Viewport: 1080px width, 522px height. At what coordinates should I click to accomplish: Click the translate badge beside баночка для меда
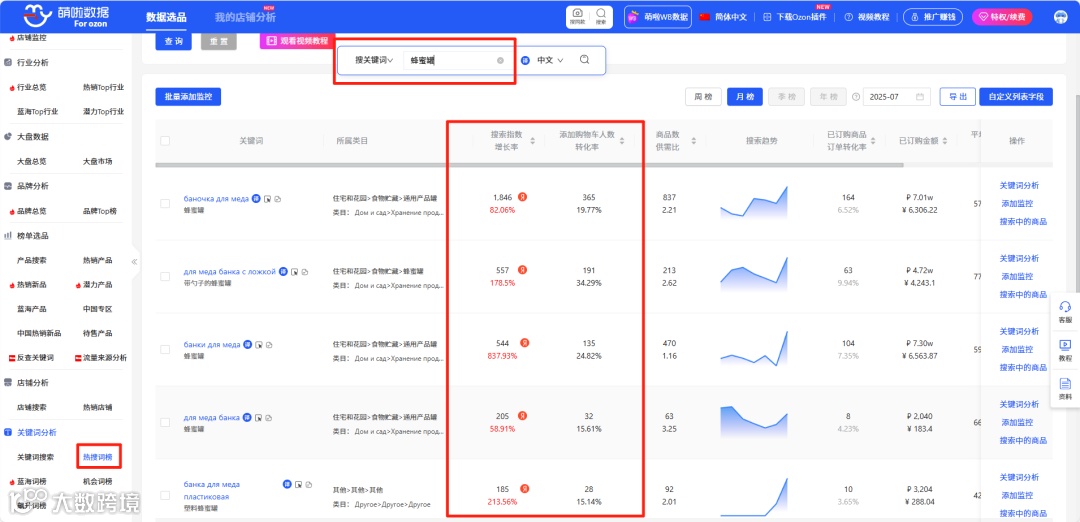pyautogui.click(x=256, y=198)
